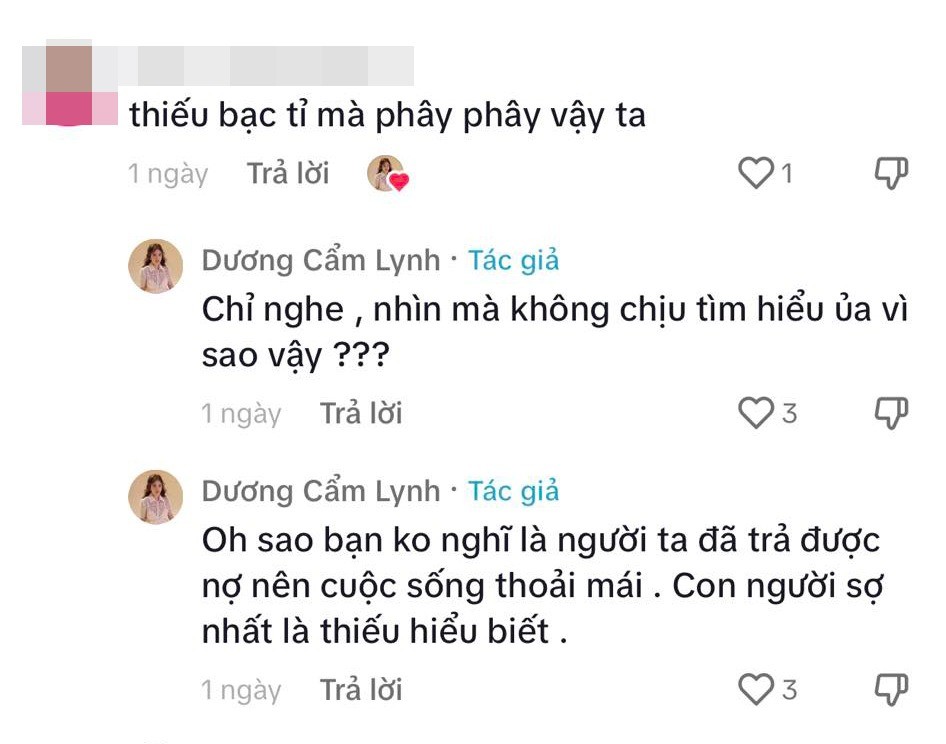Viewport: 946px width, 744px height.
Task: Click the like count '3' on the first reply
Action: (x=789, y=411)
